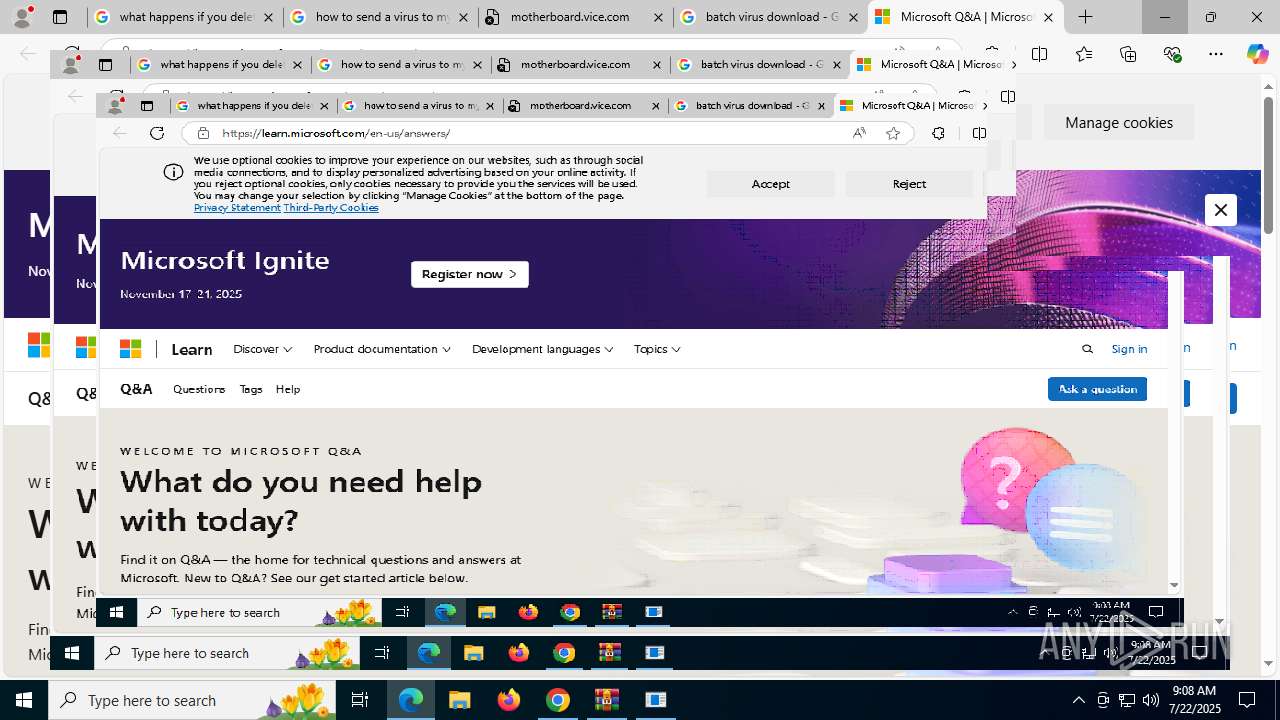
Task: Click volume icon in bottom-most system tray
Action: [x=1150, y=700]
